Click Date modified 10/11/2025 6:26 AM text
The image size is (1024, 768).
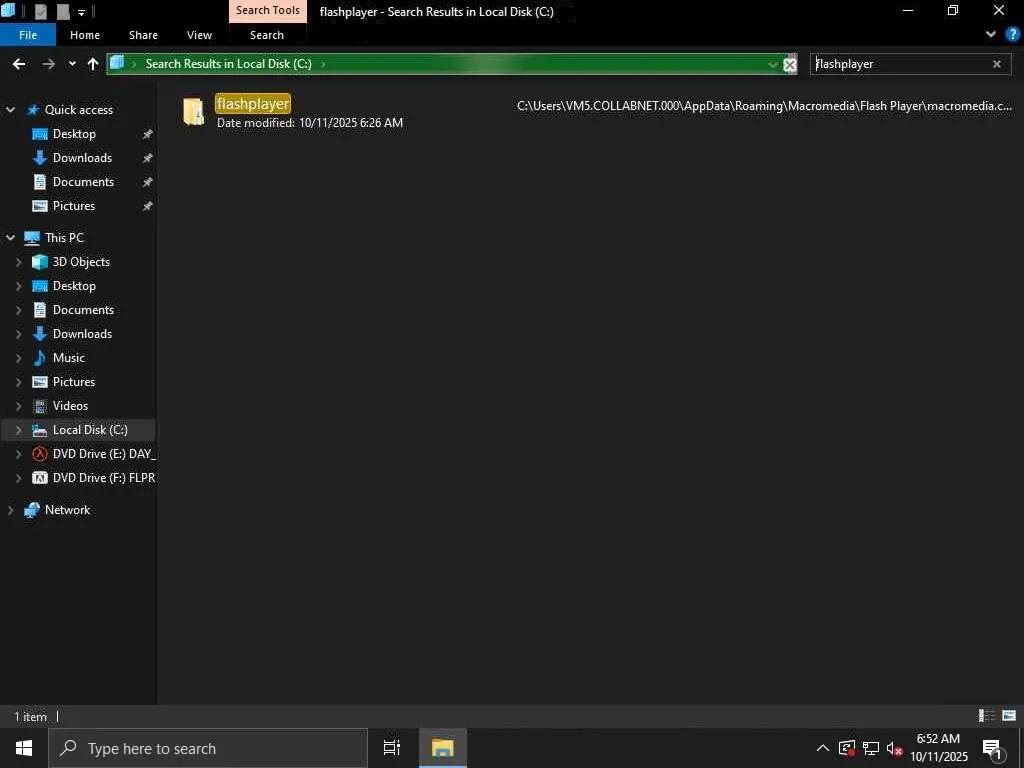pos(310,123)
